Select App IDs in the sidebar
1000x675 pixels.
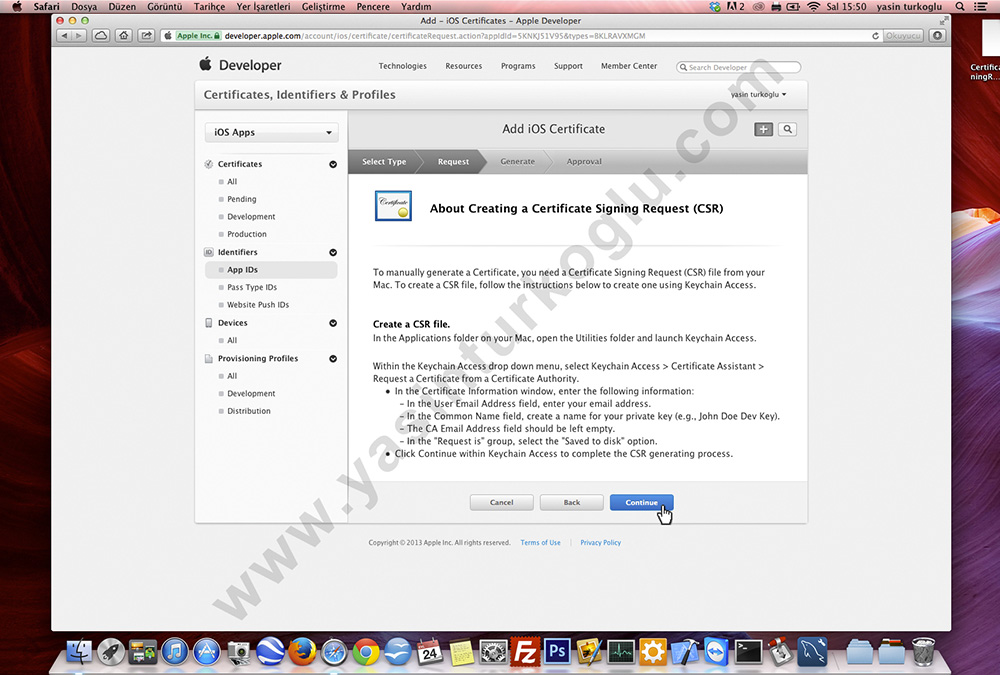[272, 270]
